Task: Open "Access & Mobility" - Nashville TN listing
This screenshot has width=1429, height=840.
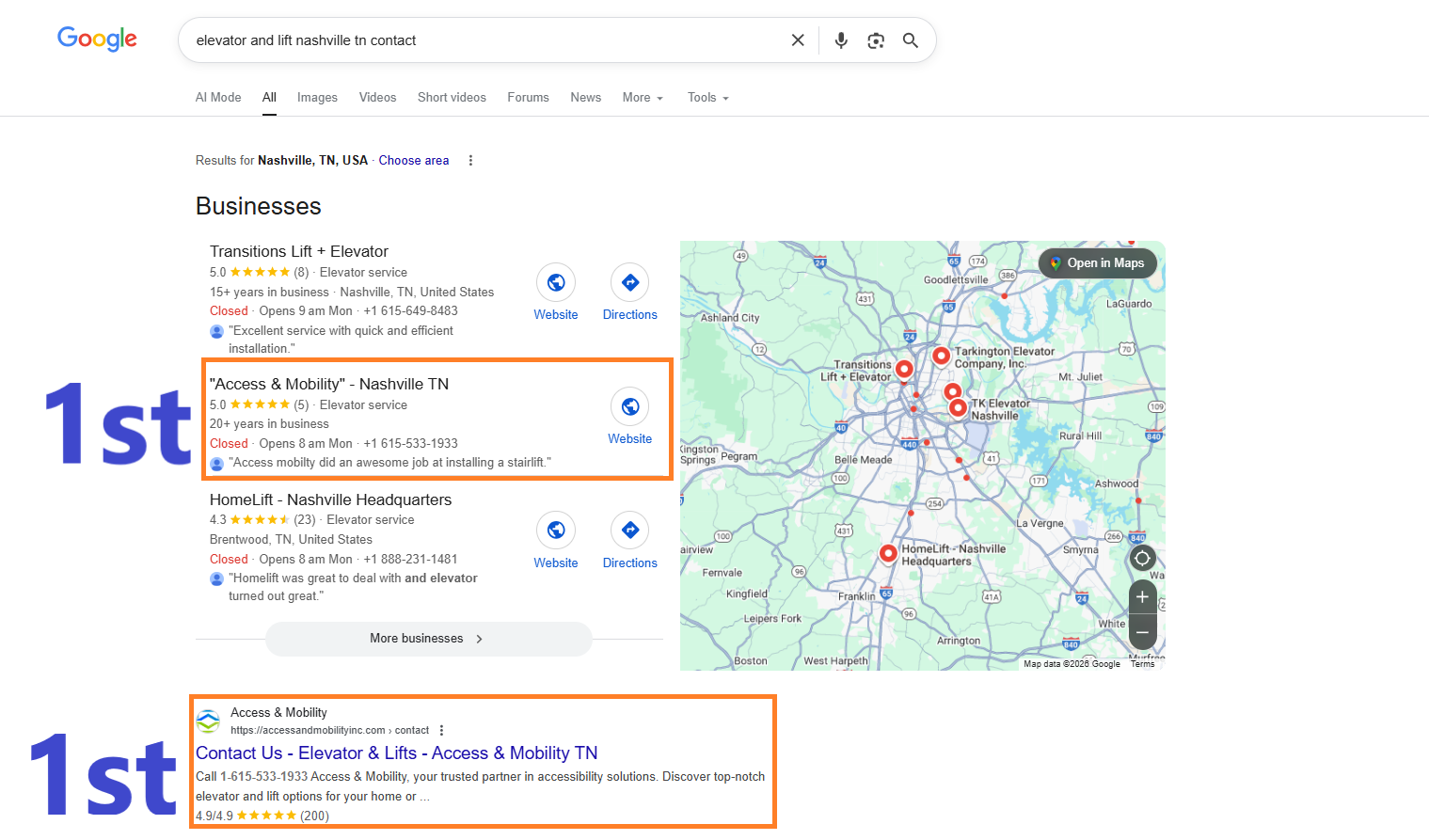Action: tap(329, 385)
